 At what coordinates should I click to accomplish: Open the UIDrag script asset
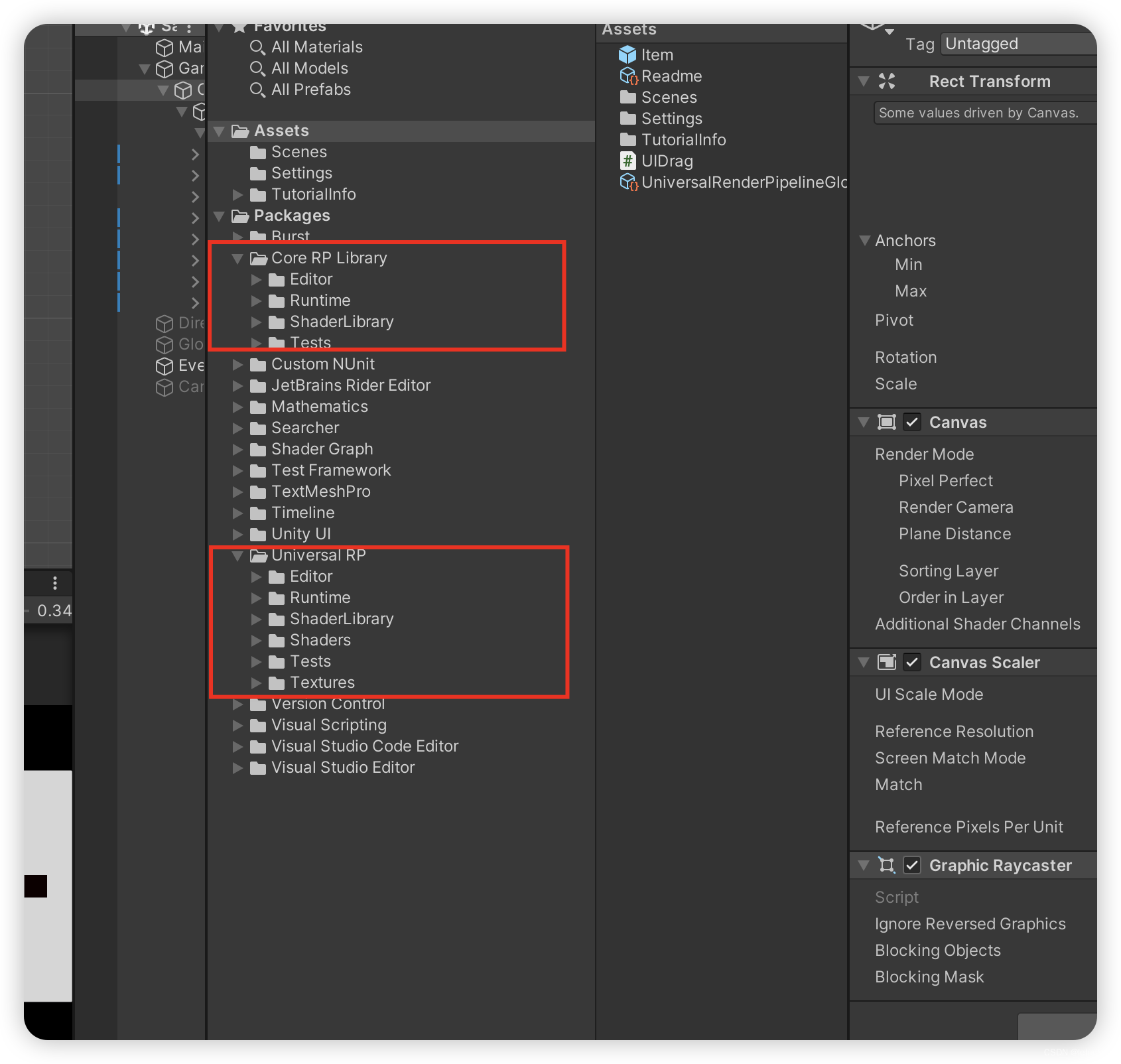(667, 161)
